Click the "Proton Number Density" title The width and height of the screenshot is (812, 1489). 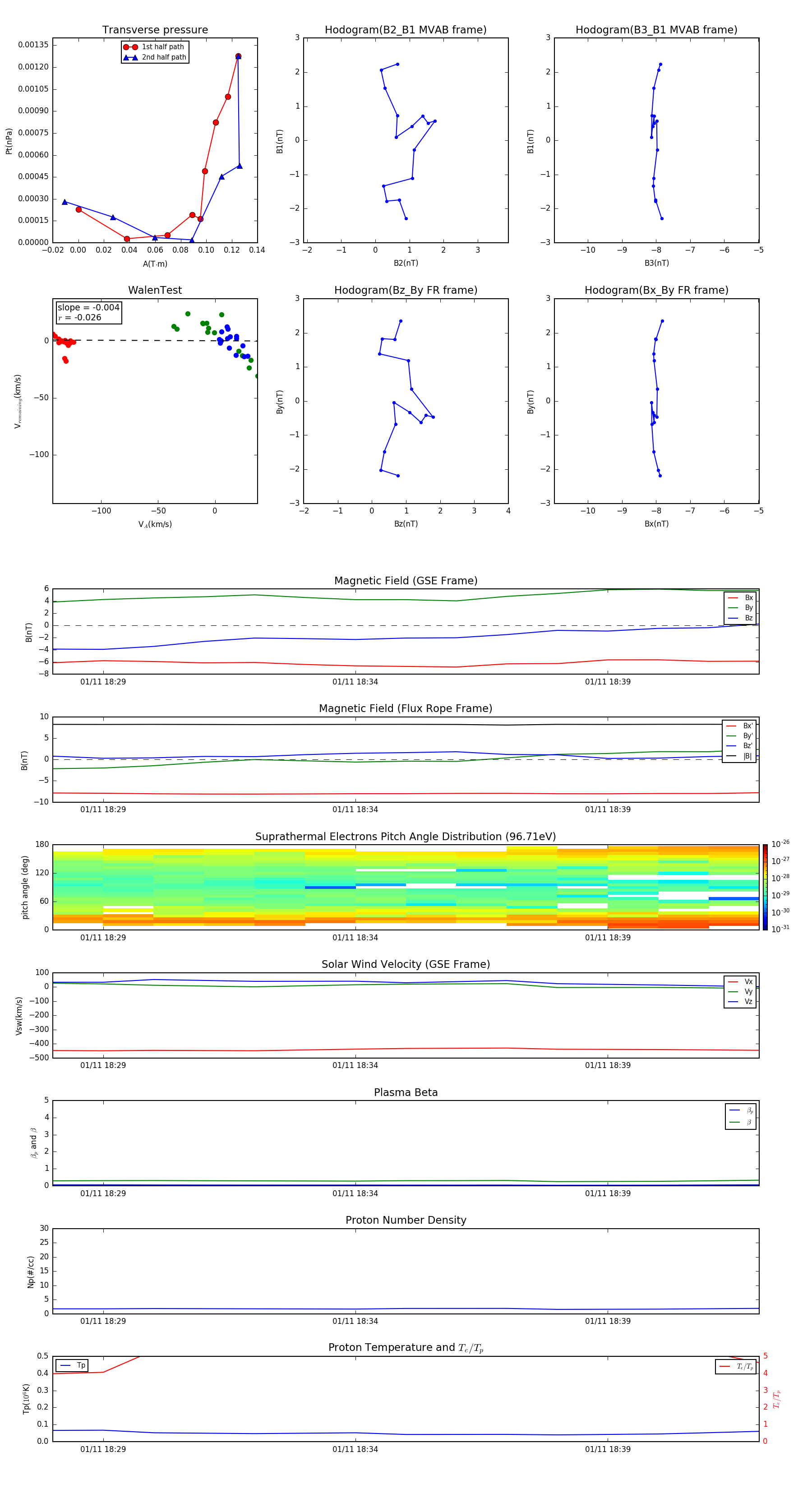[406, 1220]
